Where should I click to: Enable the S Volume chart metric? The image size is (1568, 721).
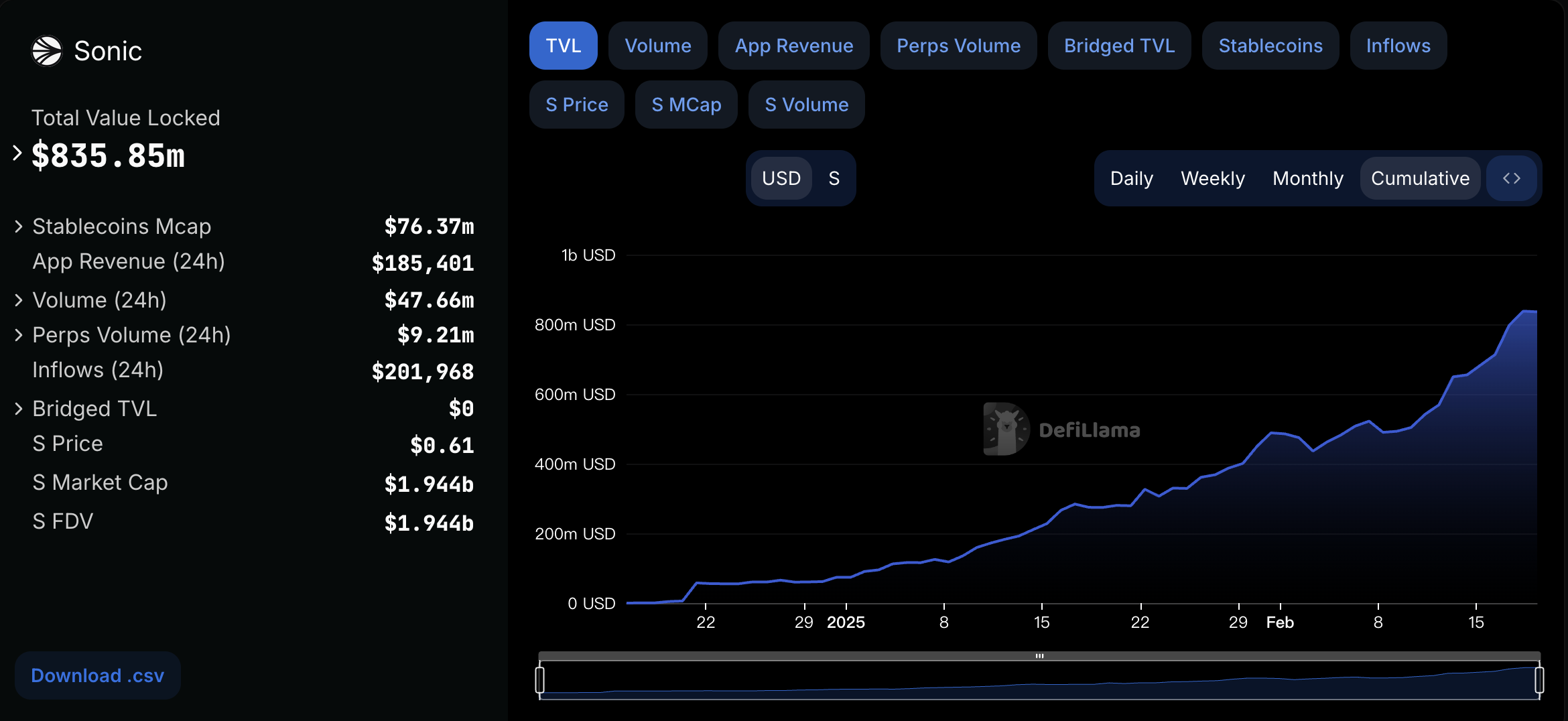point(807,105)
